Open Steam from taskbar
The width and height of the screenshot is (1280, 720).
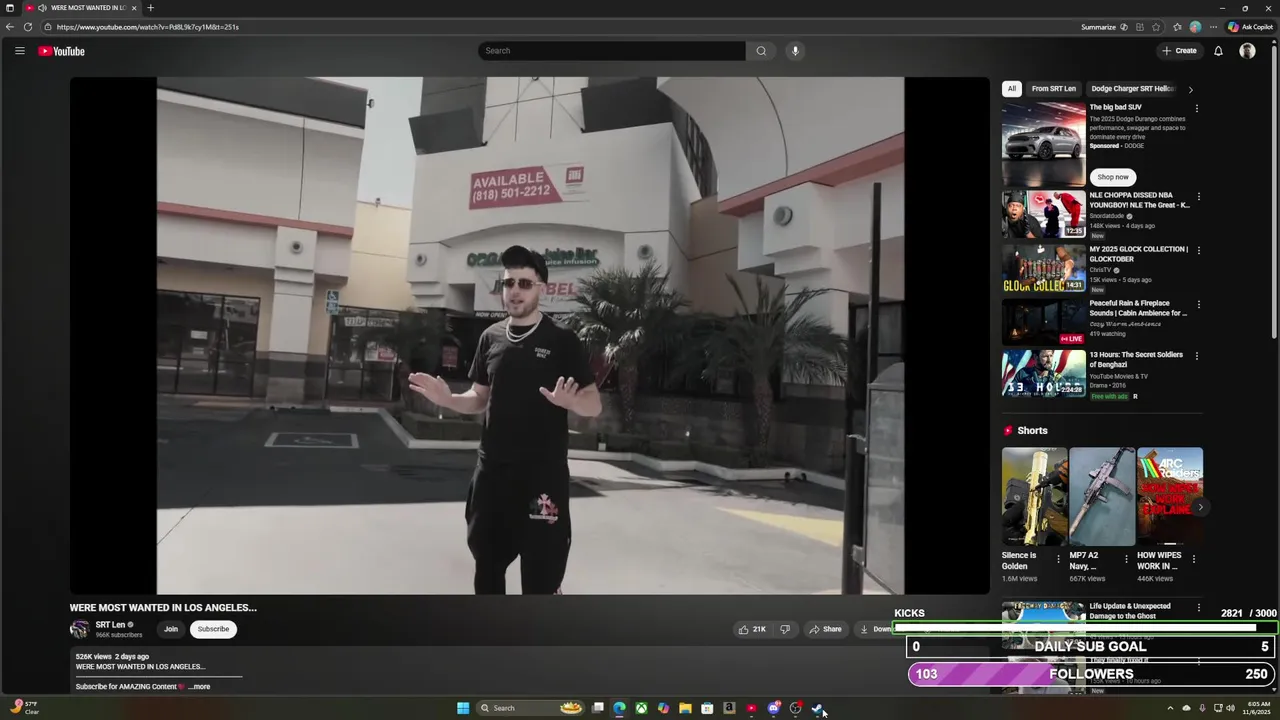click(x=817, y=708)
